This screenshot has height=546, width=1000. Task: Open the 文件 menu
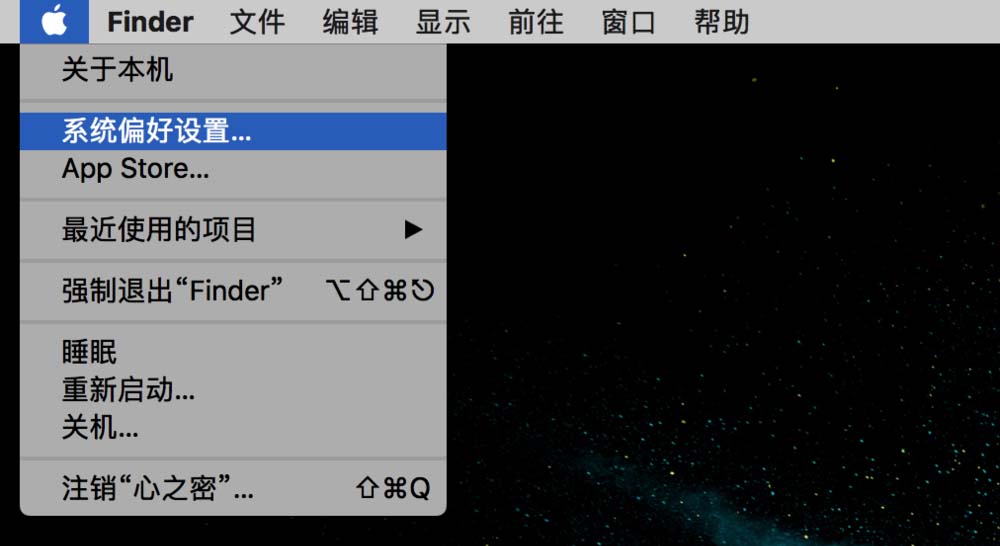pyautogui.click(x=257, y=22)
